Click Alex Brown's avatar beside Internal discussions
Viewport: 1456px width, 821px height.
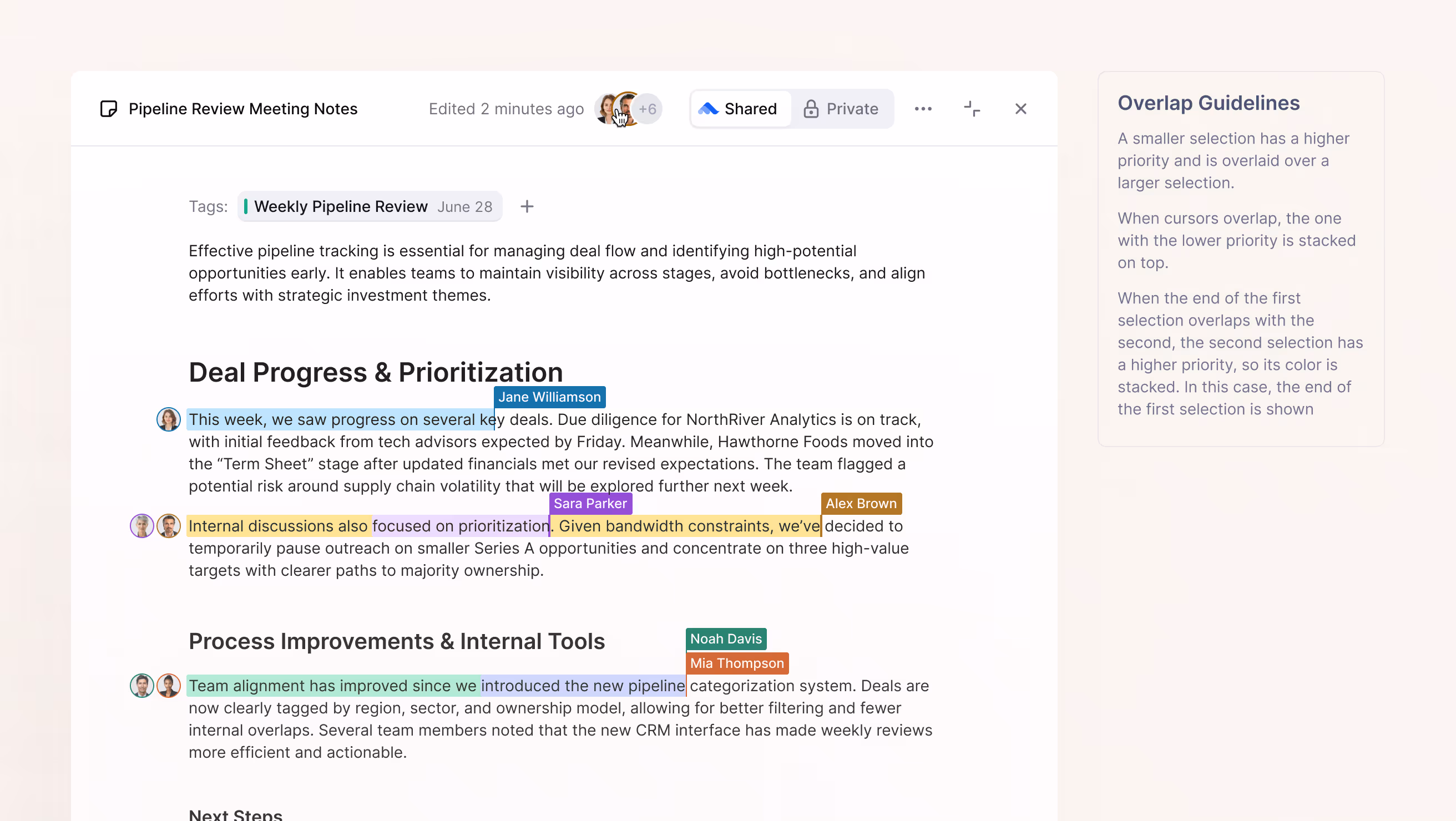click(169, 525)
